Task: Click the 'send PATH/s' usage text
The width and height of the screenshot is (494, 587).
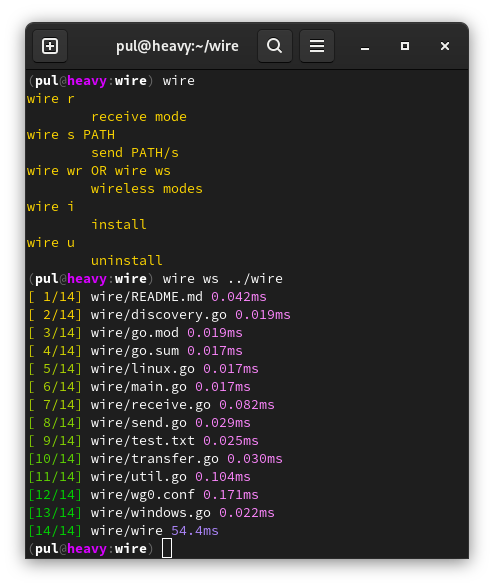Action: click(x=135, y=153)
